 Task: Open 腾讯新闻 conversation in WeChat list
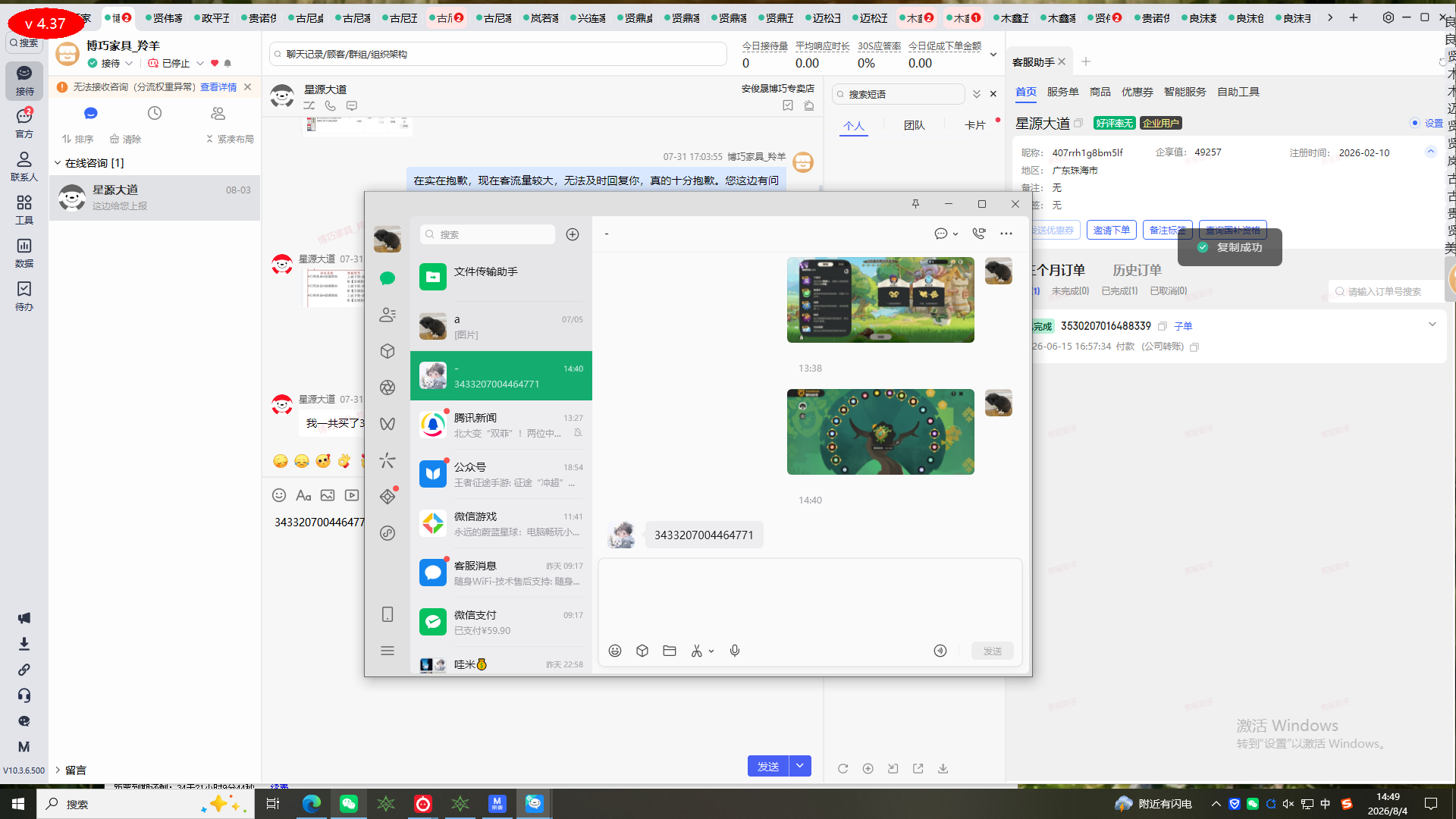[501, 425]
